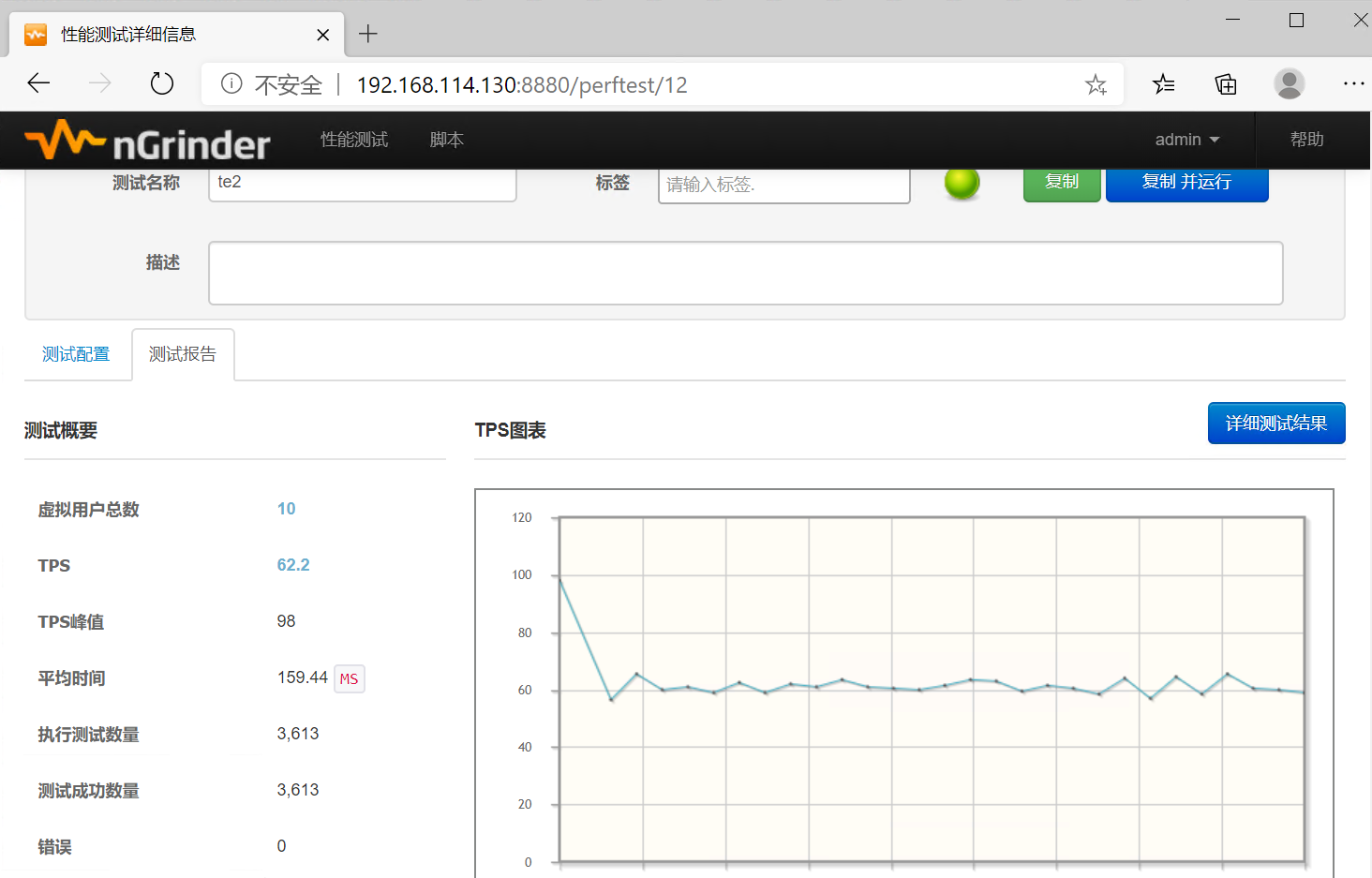
Task: Switch to the 测试配置 tab
Action: [76, 354]
